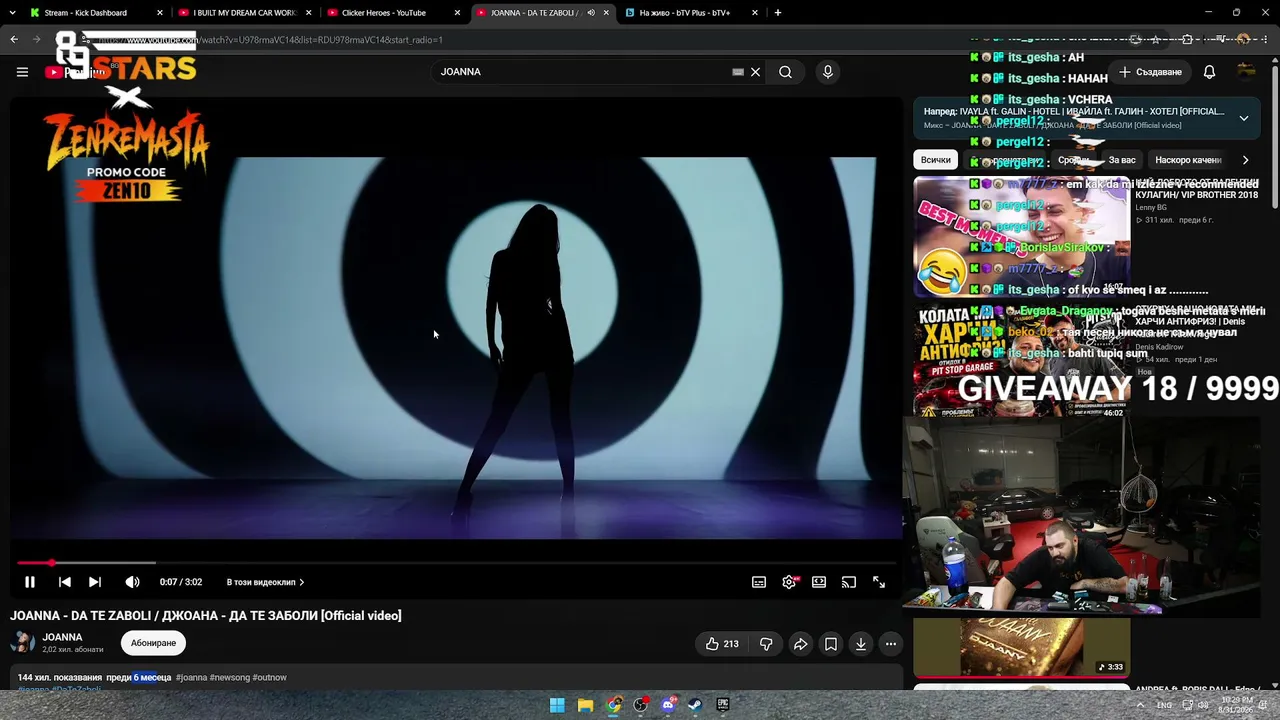
Task: Download the video
Action: (x=860, y=644)
